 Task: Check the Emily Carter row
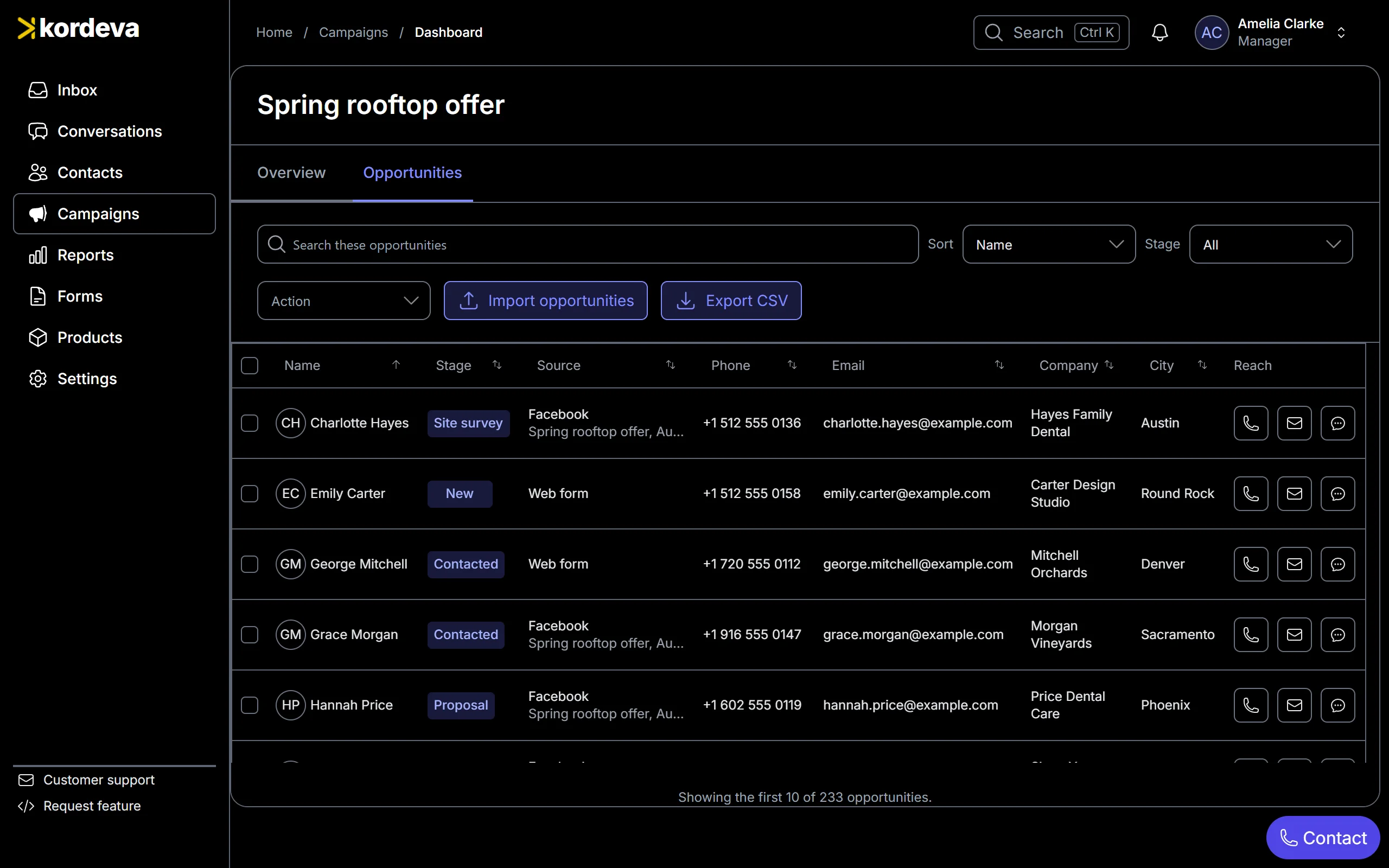[x=250, y=494]
